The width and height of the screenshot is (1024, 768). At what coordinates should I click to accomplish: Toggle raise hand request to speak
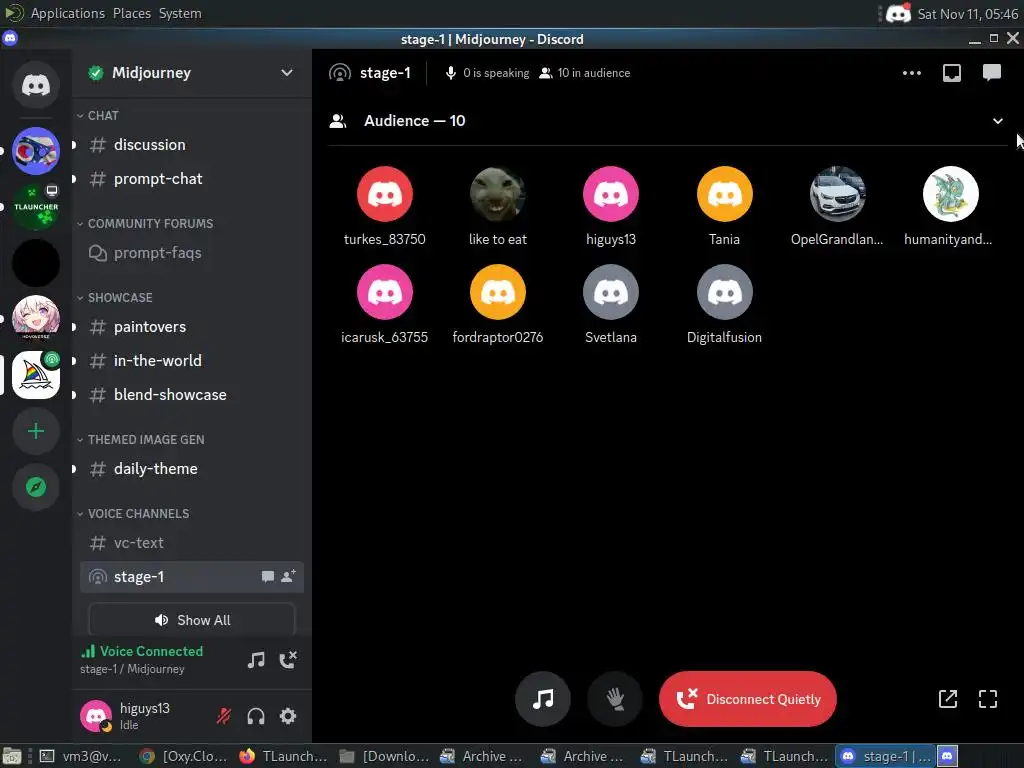click(615, 699)
